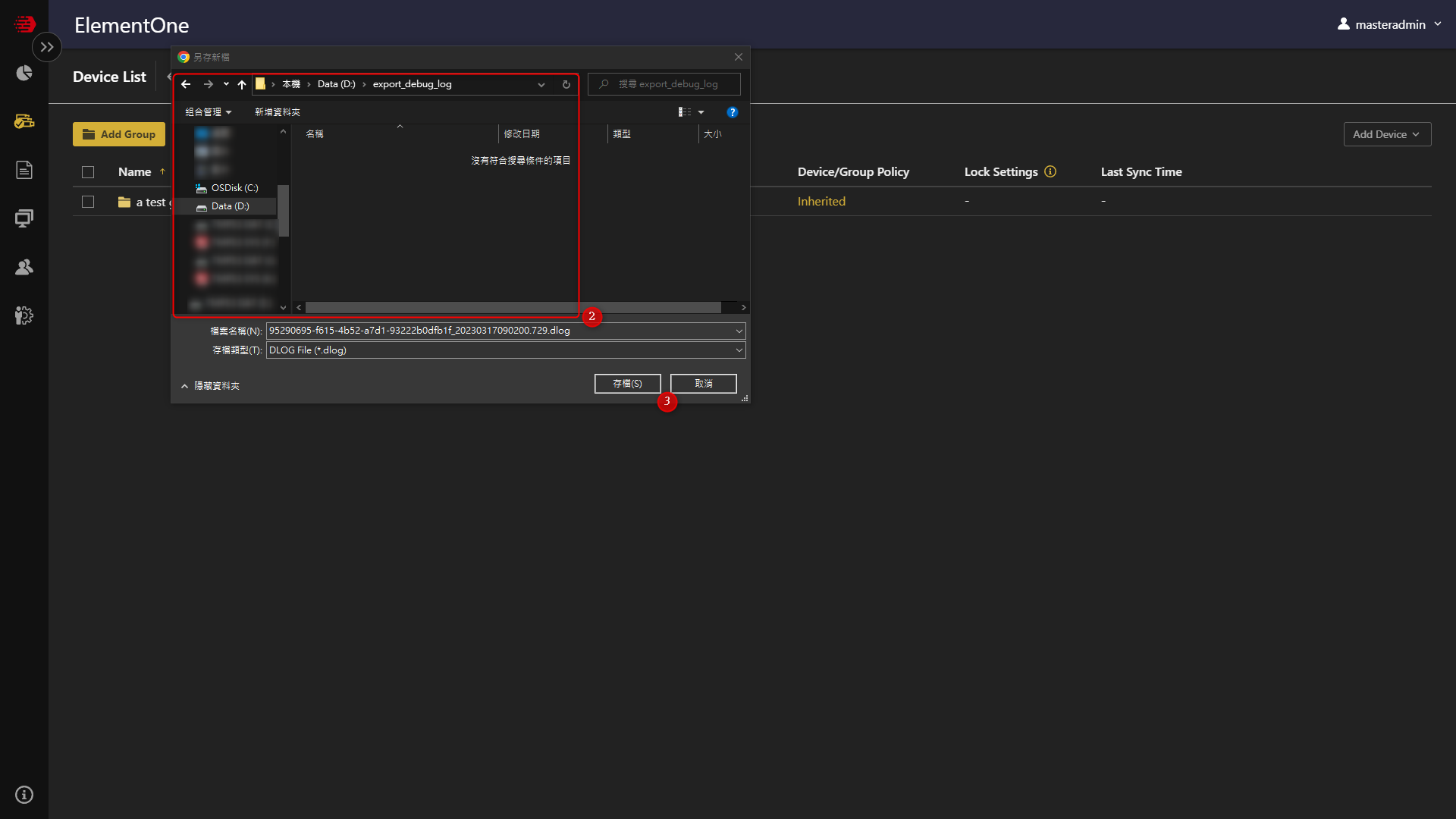Open the document reports sidebar icon
The width and height of the screenshot is (1456, 819).
click(24, 170)
